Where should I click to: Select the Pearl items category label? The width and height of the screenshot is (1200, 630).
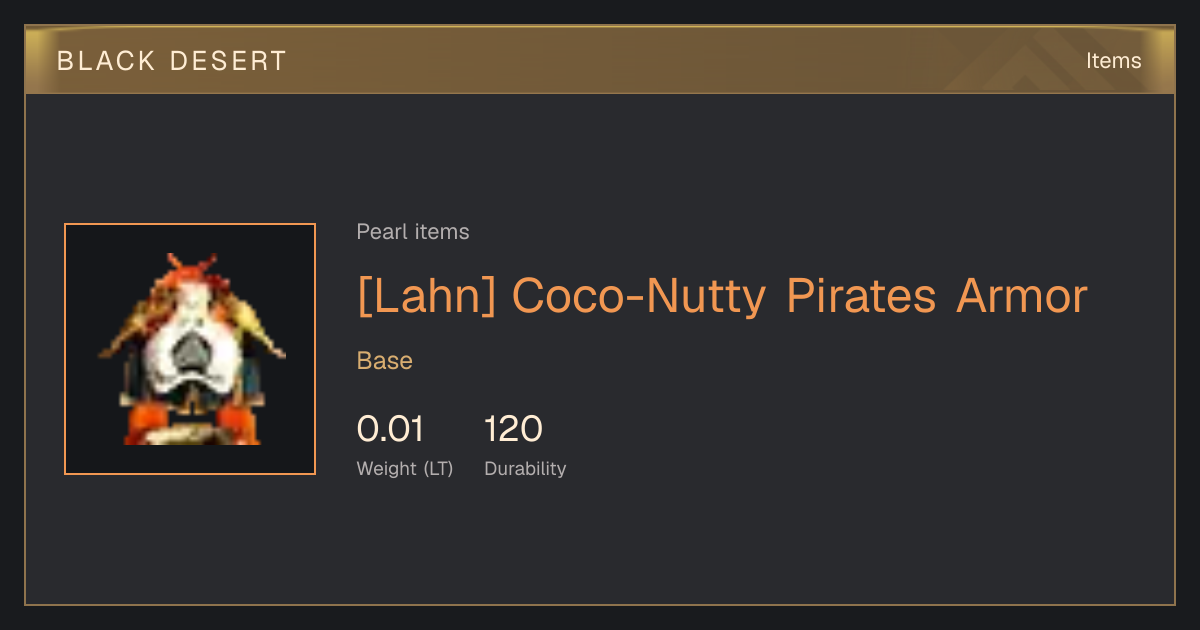[x=413, y=232]
